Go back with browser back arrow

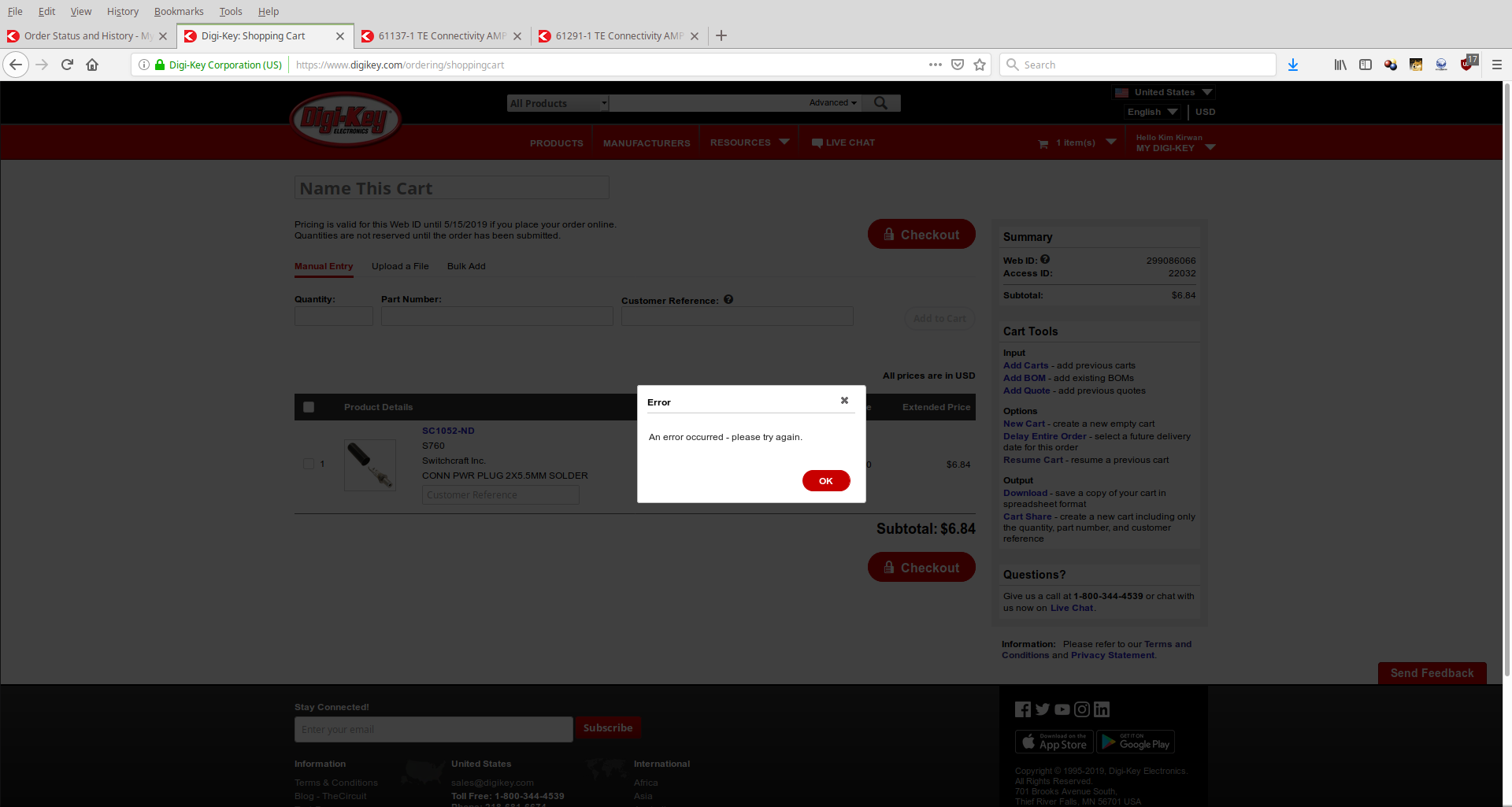coord(16,65)
